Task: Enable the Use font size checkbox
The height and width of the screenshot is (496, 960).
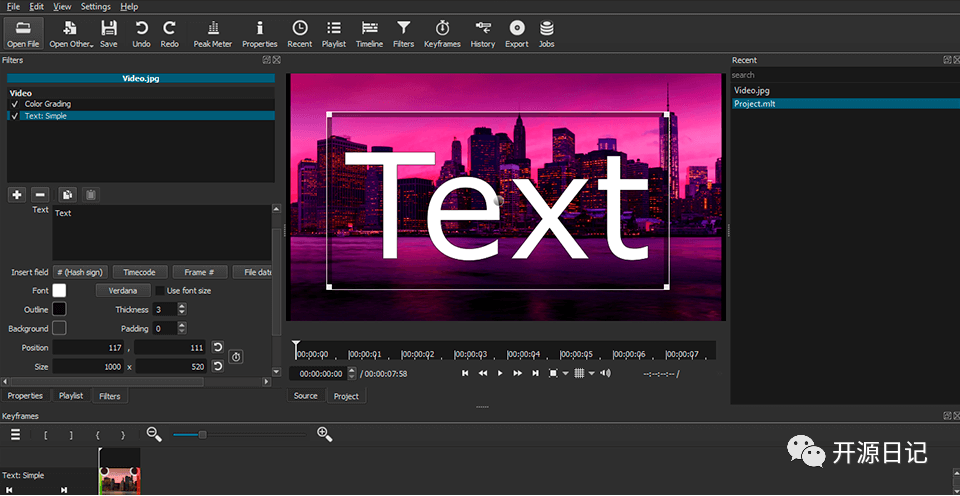Action: pyautogui.click(x=160, y=291)
